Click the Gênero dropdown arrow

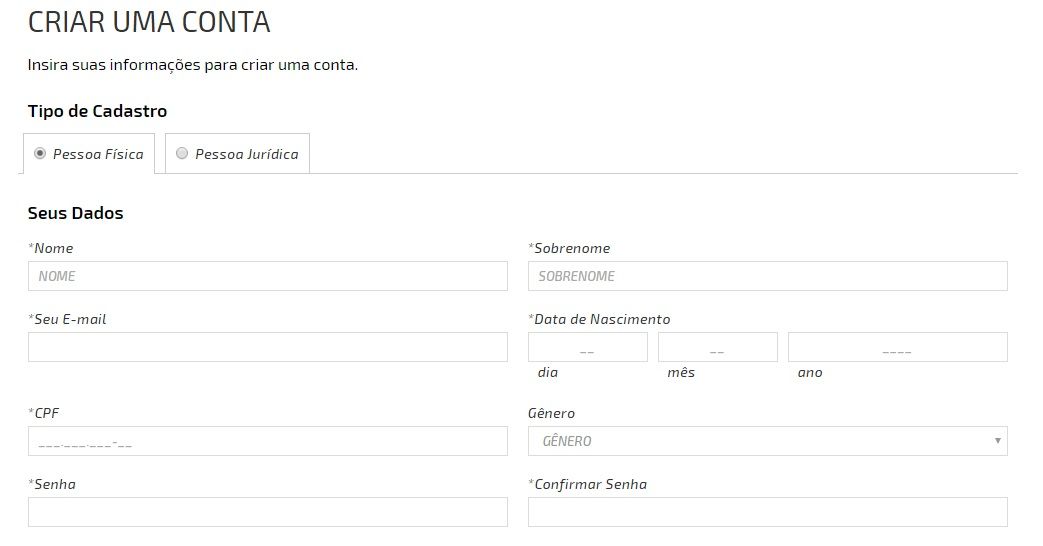point(997,441)
